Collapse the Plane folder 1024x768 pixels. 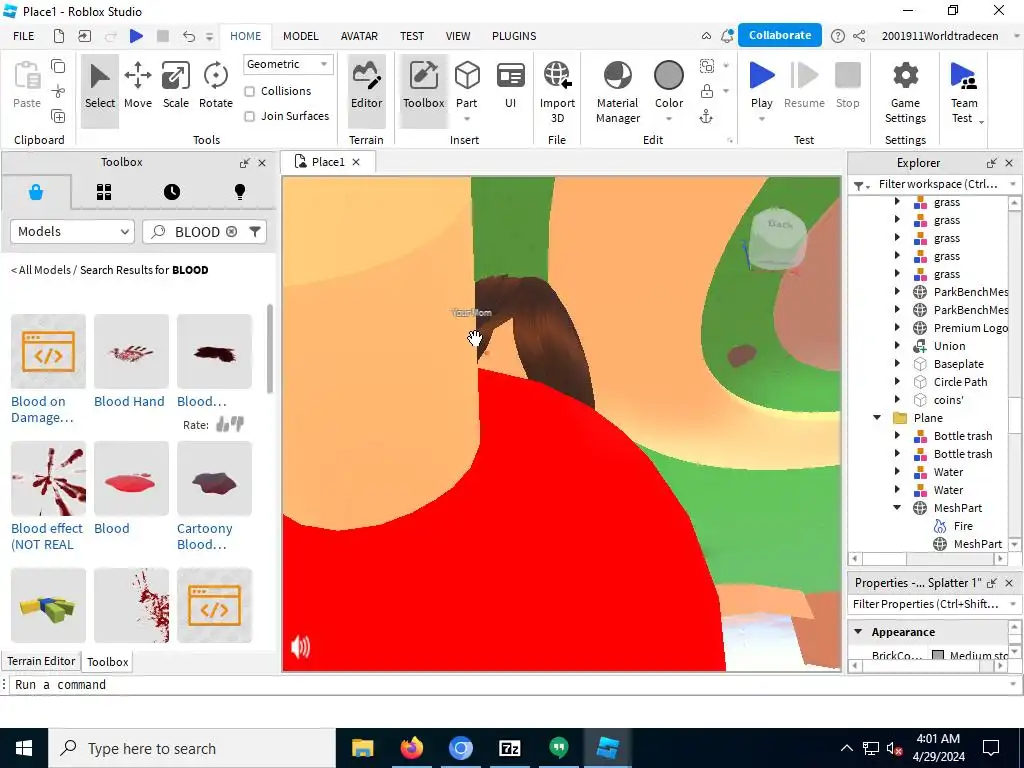pos(877,418)
